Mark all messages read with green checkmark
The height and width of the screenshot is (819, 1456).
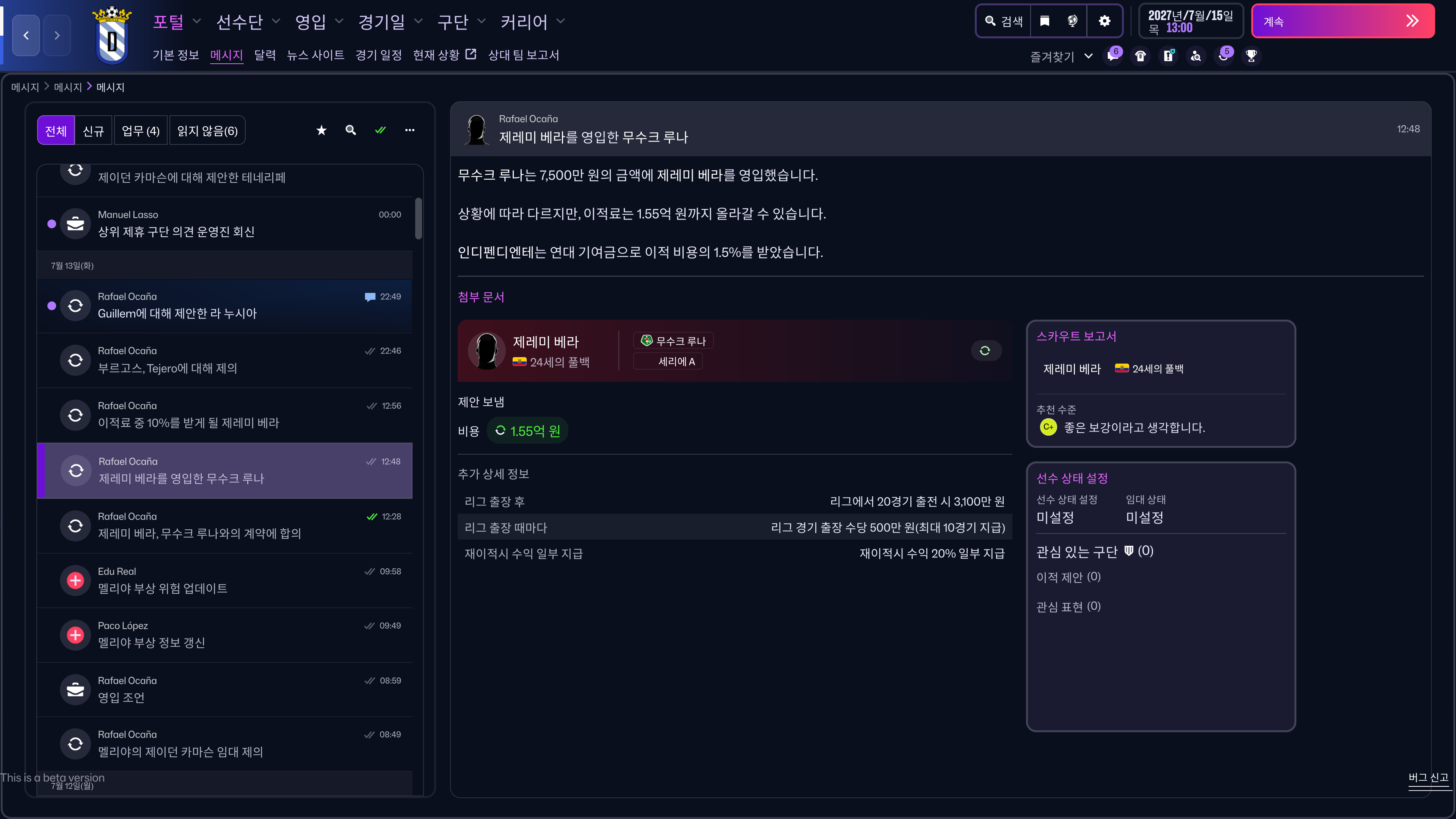(x=380, y=130)
